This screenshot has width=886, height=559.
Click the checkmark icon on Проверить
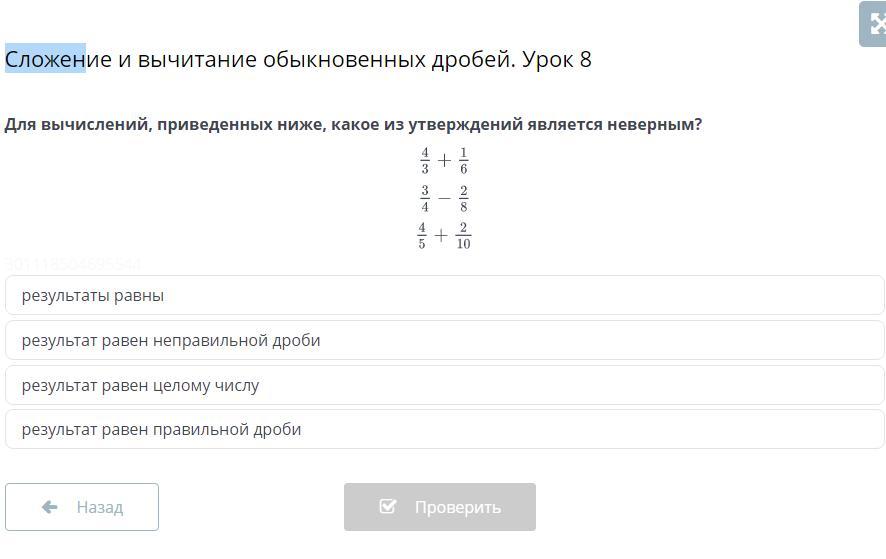click(388, 507)
